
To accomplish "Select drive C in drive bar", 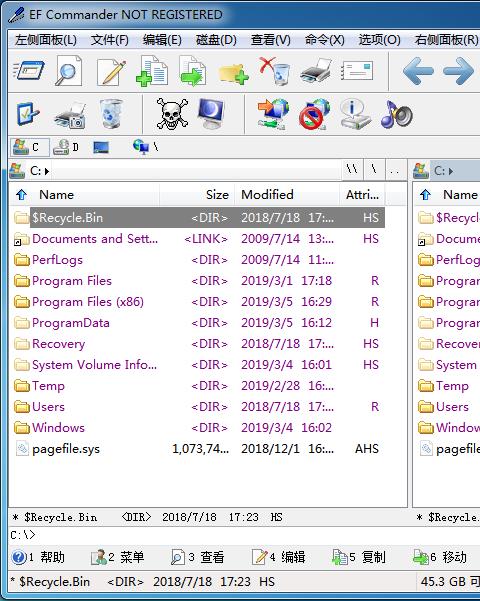I will coord(30,147).
